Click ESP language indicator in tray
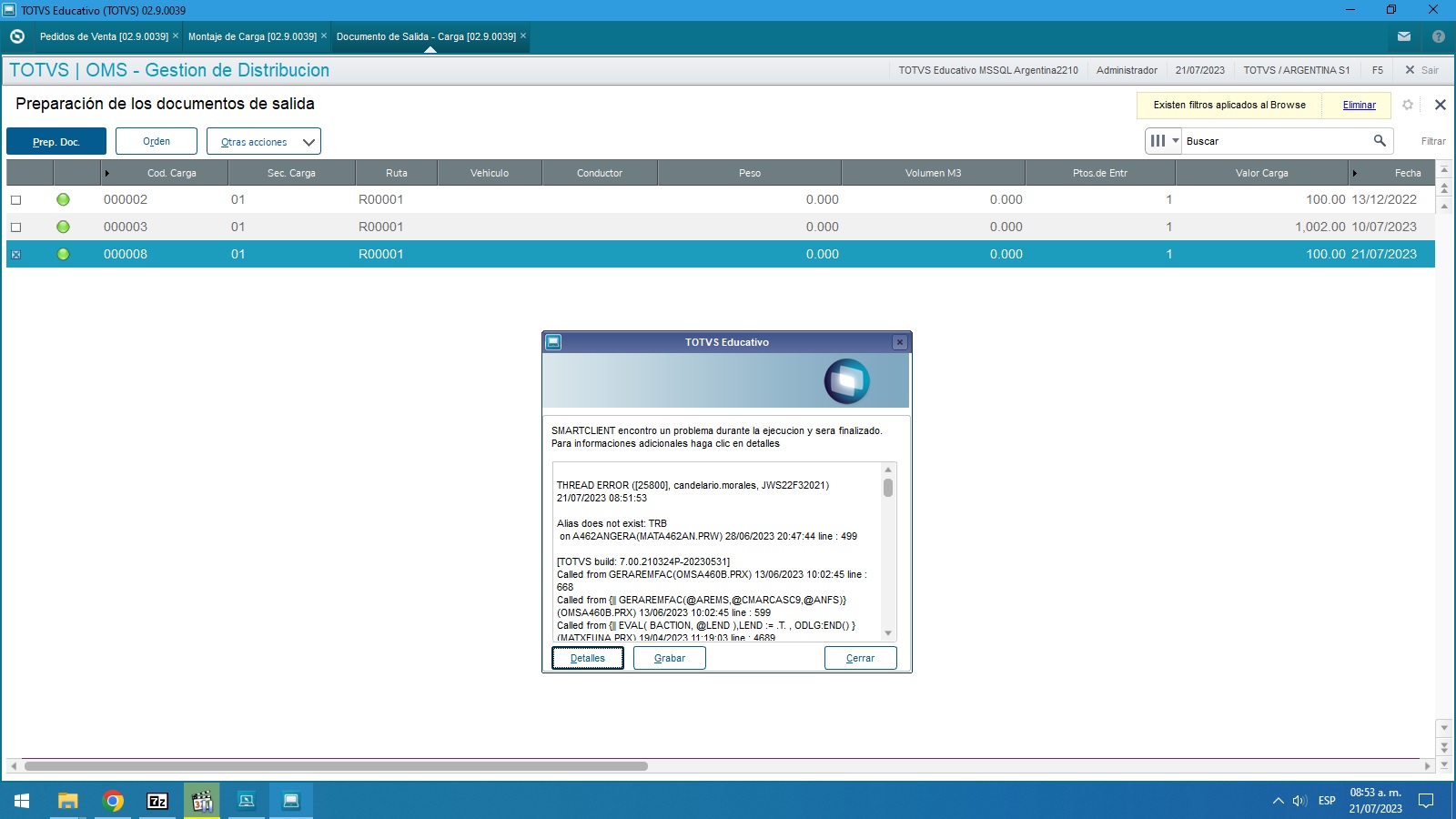Viewport: 1456px width, 819px height. tap(1327, 801)
